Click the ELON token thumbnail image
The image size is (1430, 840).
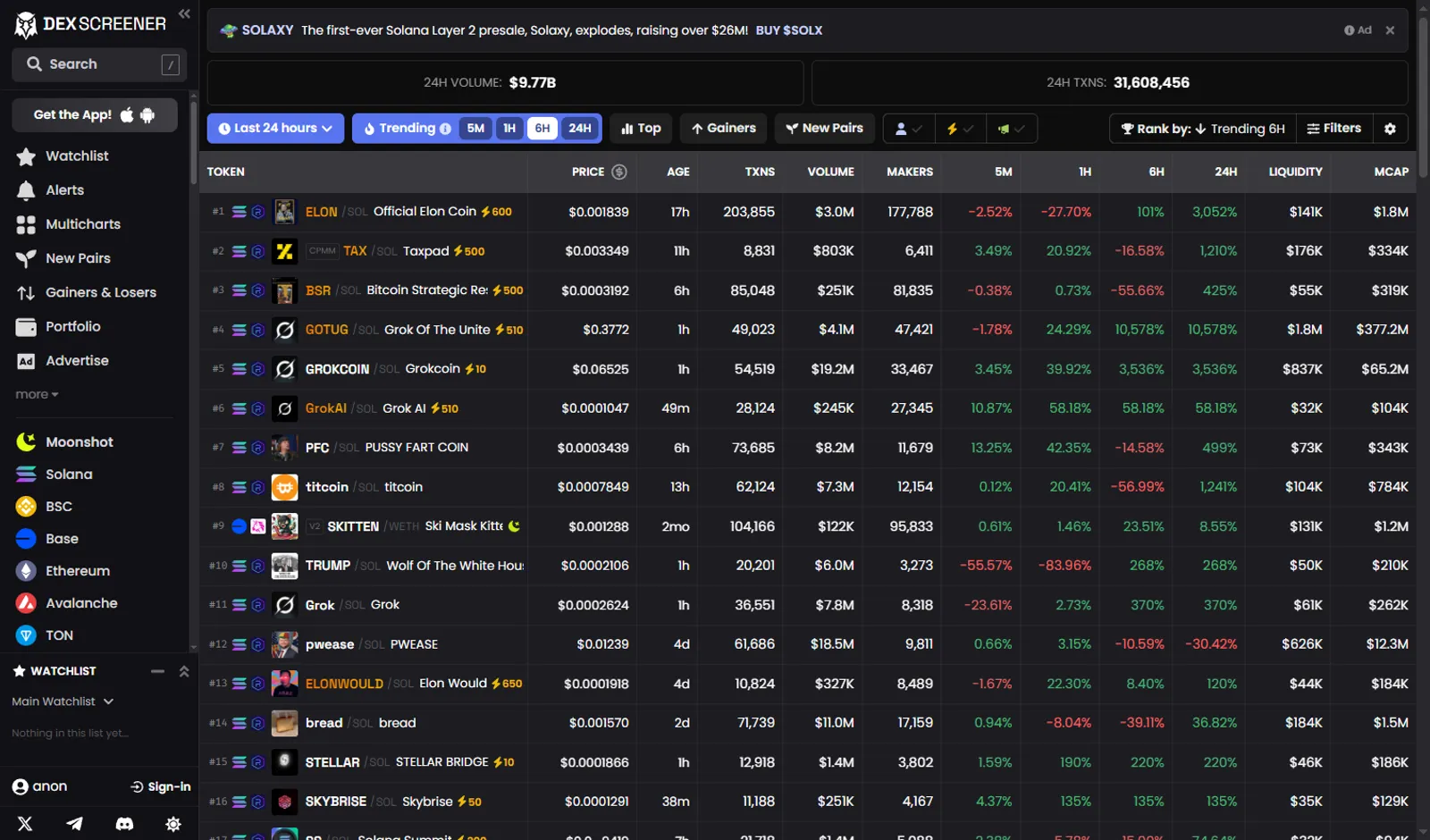click(284, 212)
